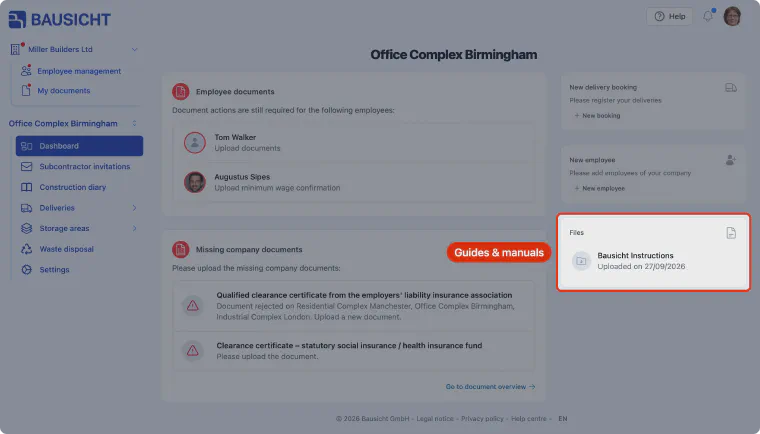The height and width of the screenshot is (434, 760).
Task: Click Augustus Sipes profile photo
Action: [195, 182]
